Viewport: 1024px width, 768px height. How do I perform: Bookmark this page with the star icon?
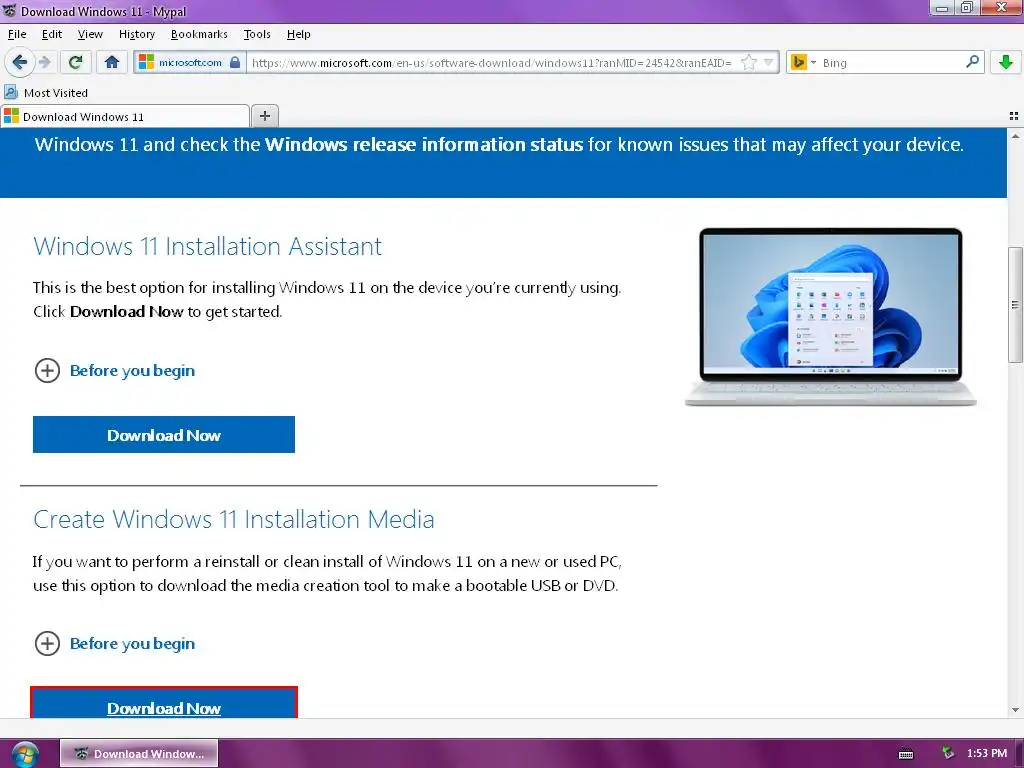pos(748,63)
